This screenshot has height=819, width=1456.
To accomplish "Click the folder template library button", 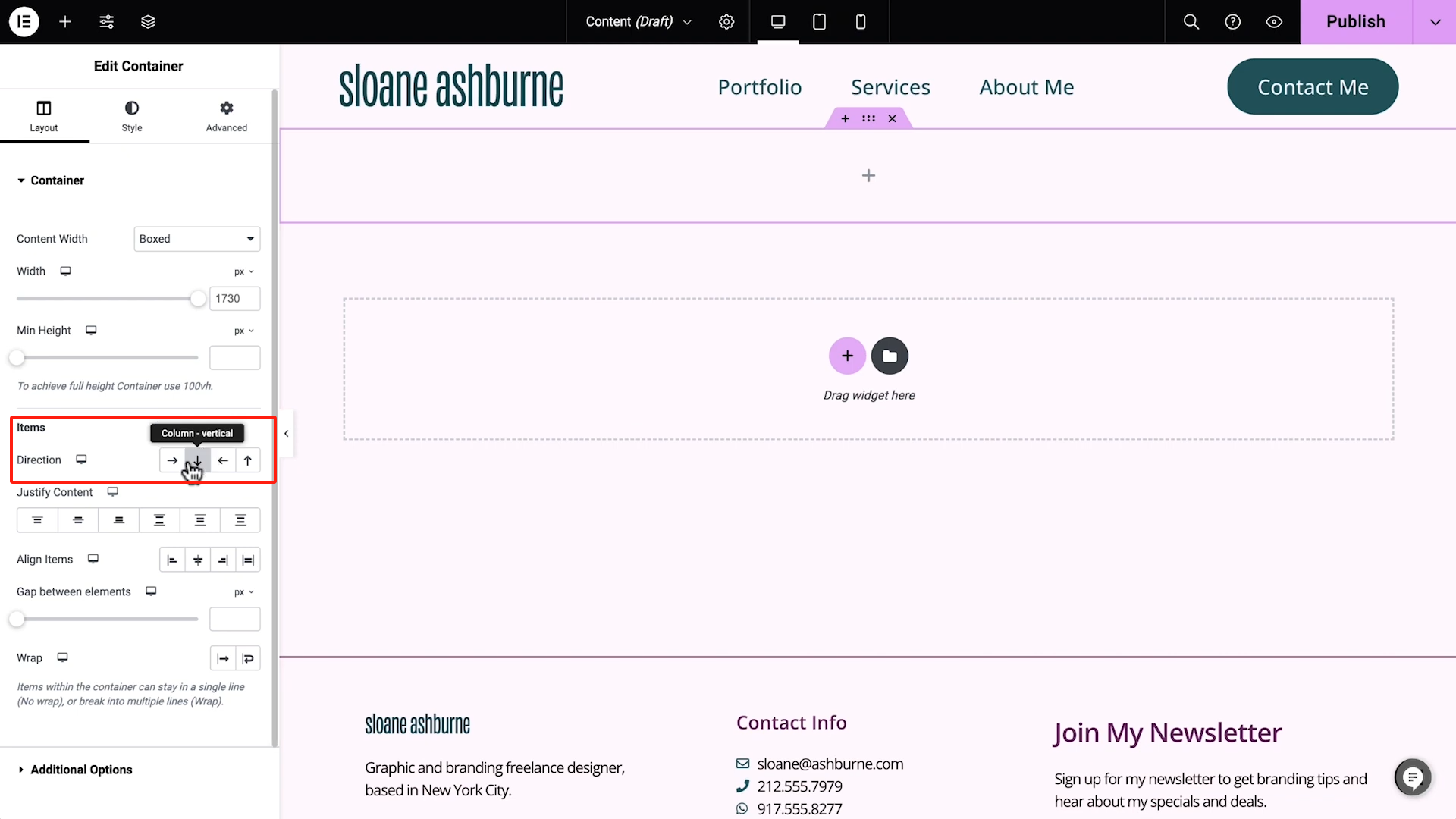I will click(890, 356).
